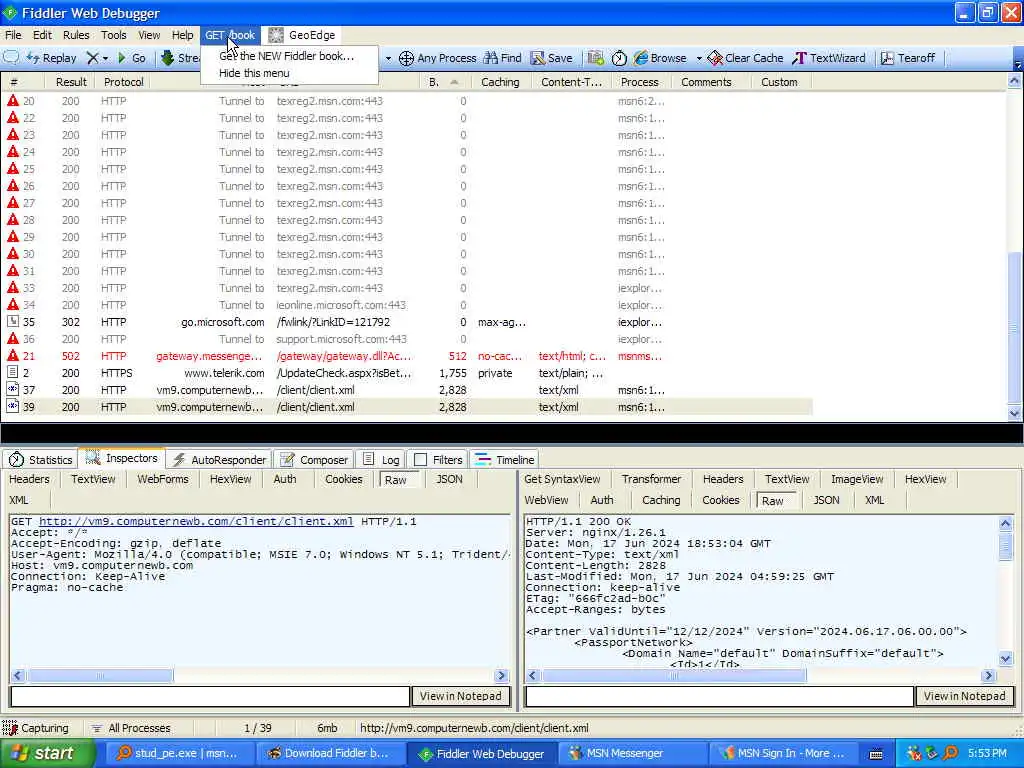Click request pane search input field

click(210, 696)
